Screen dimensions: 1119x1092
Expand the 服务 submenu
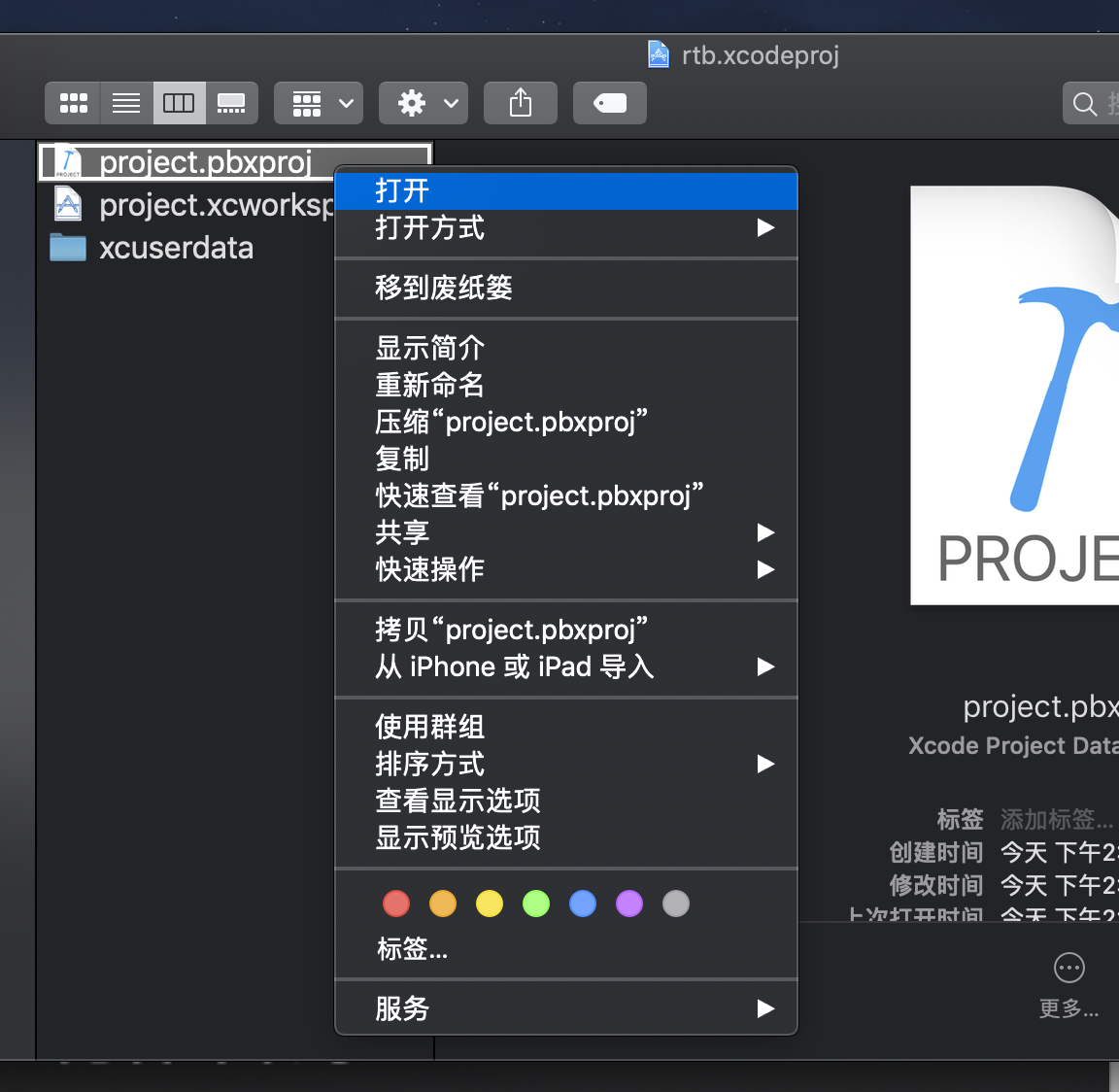pyautogui.click(x=566, y=1009)
